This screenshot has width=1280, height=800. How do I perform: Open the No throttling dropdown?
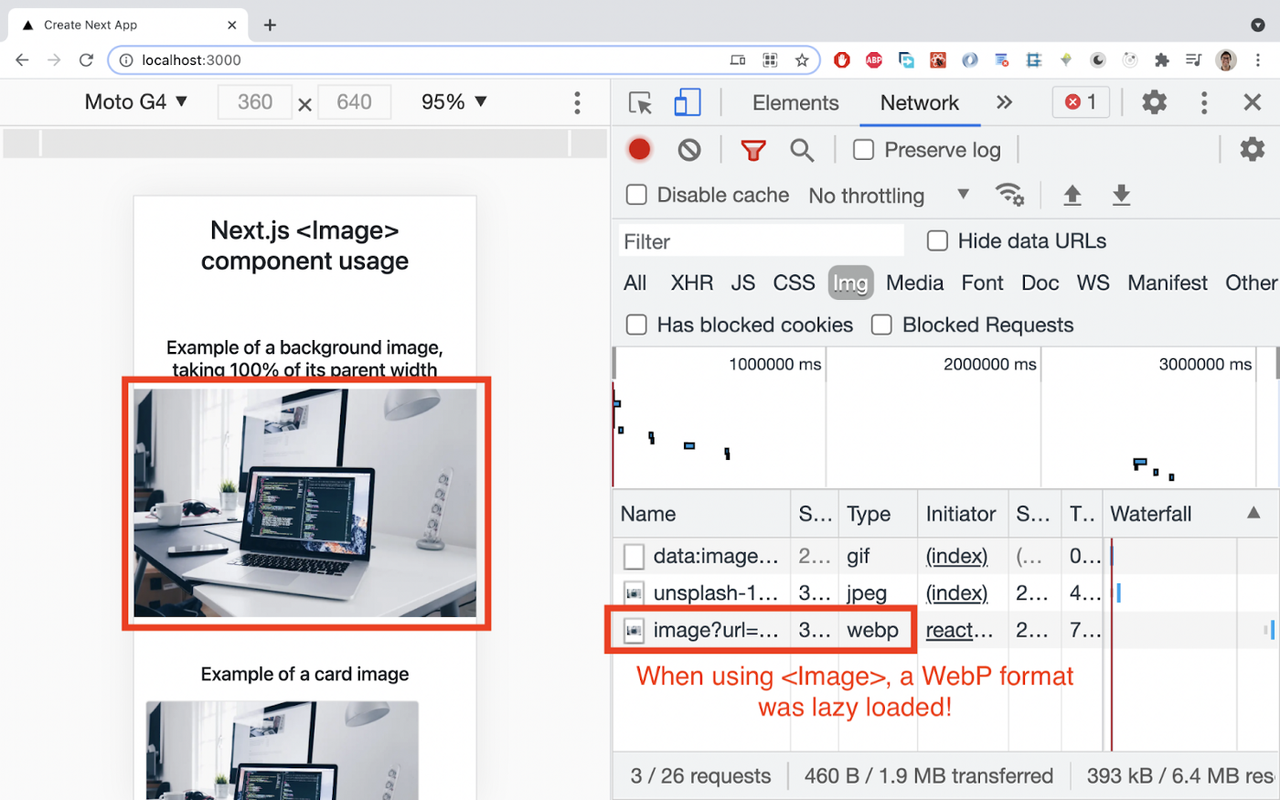[x=889, y=195]
